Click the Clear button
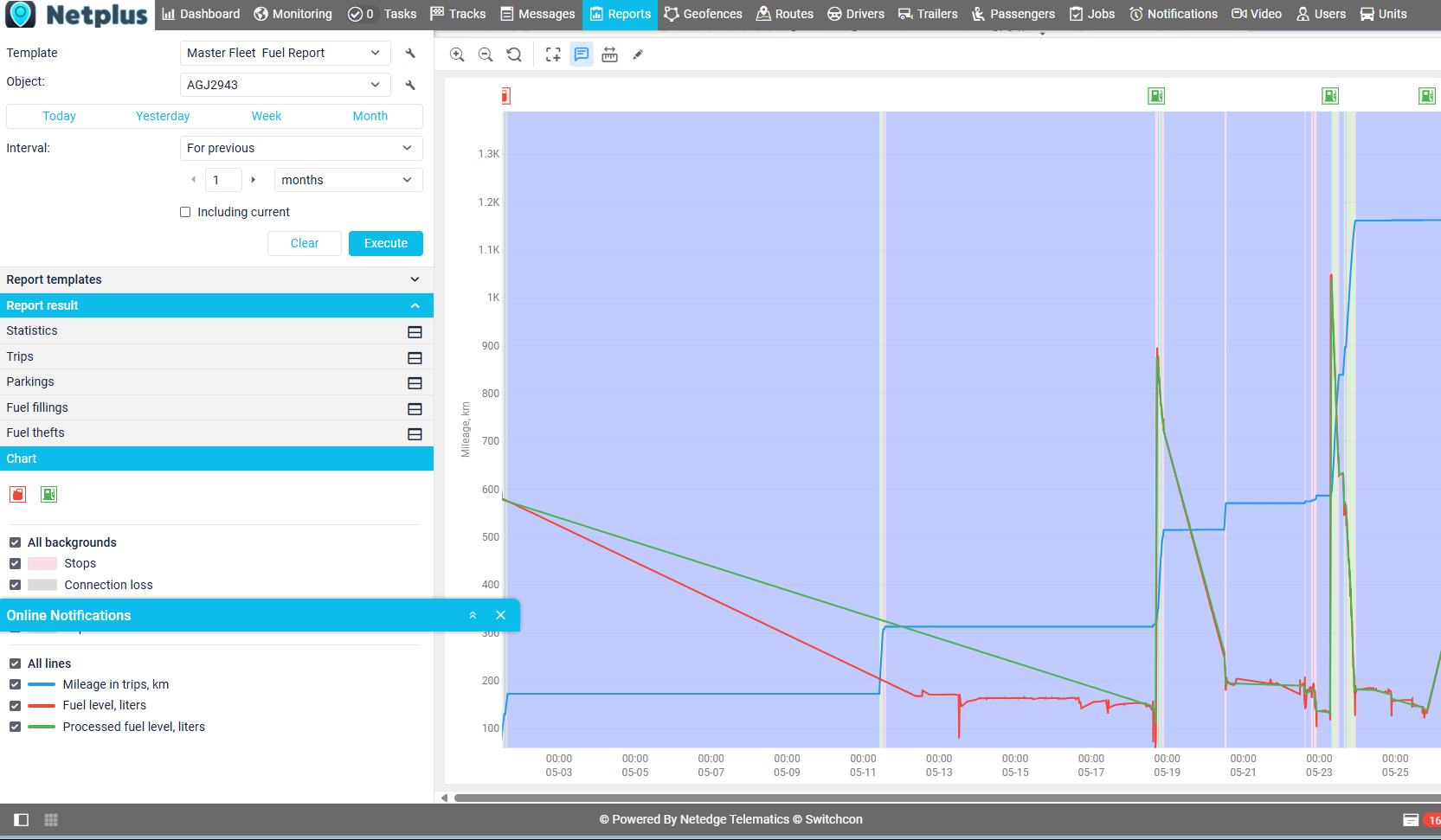The height and width of the screenshot is (840, 1441). [x=305, y=243]
